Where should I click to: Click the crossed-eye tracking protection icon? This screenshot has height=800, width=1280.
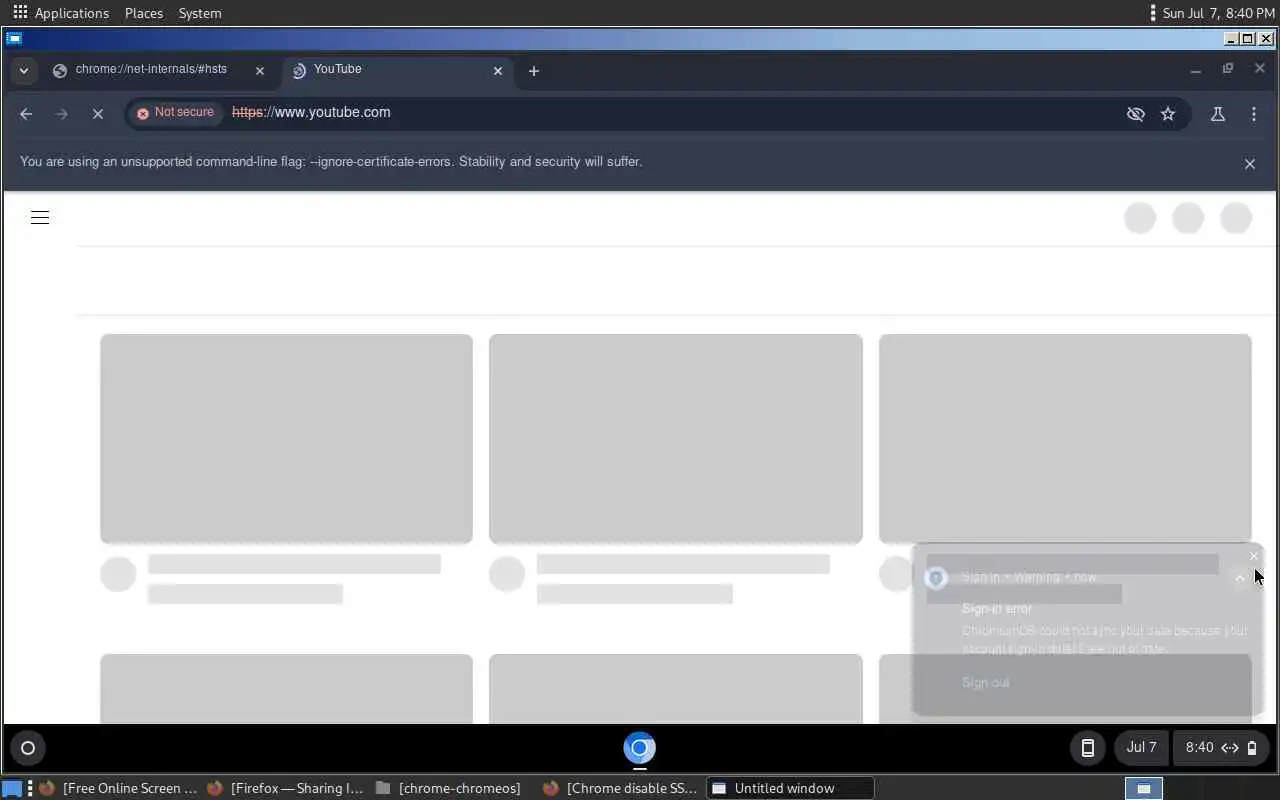coord(1135,114)
